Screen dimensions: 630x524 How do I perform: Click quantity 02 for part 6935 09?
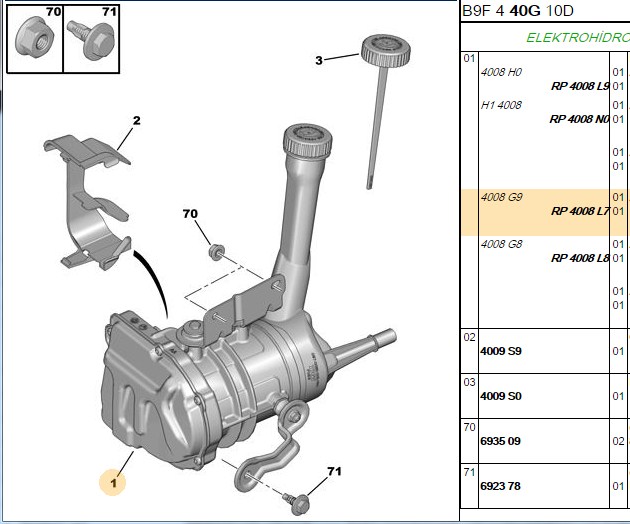click(618, 441)
